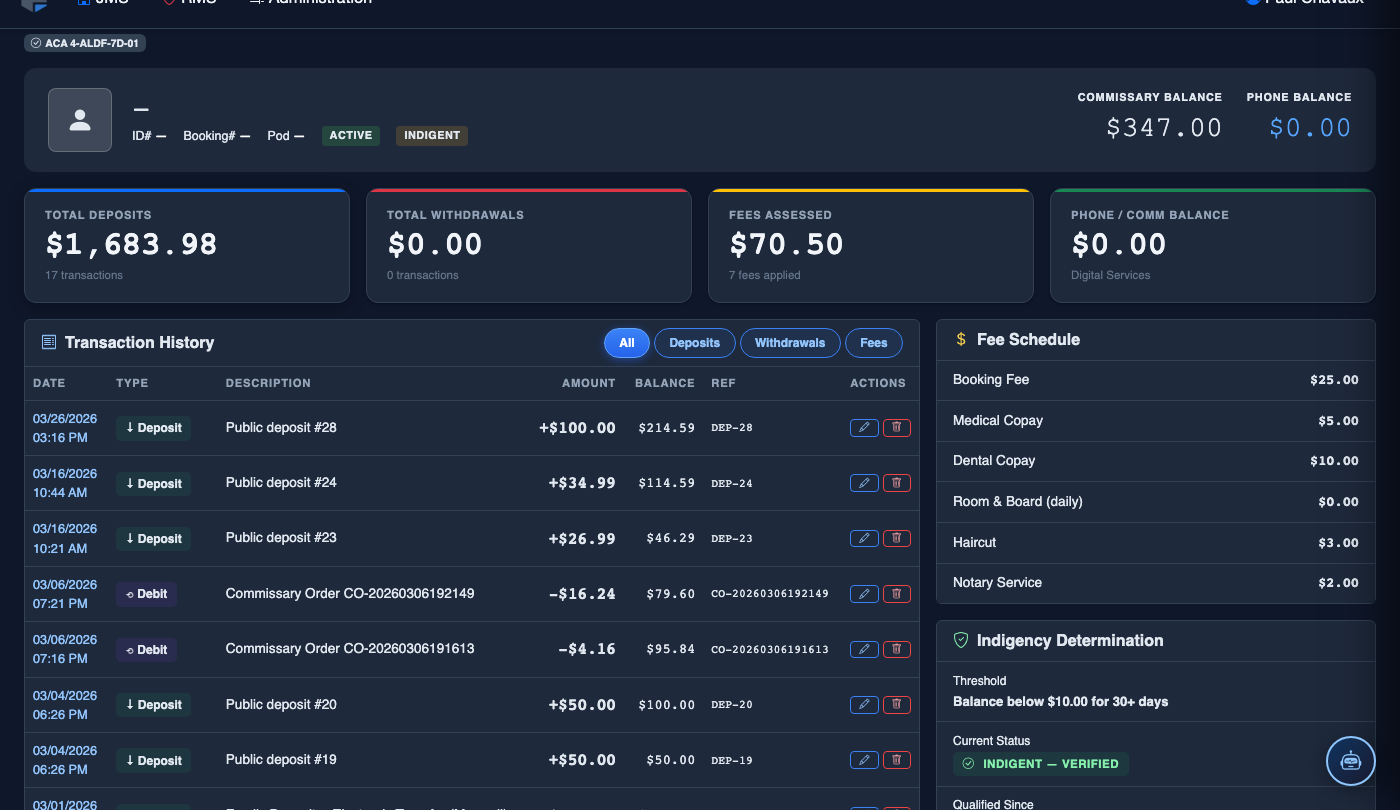Click the Total Deposits $1,683.98 card
This screenshot has width=1400, height=810.
pos(187,245)
